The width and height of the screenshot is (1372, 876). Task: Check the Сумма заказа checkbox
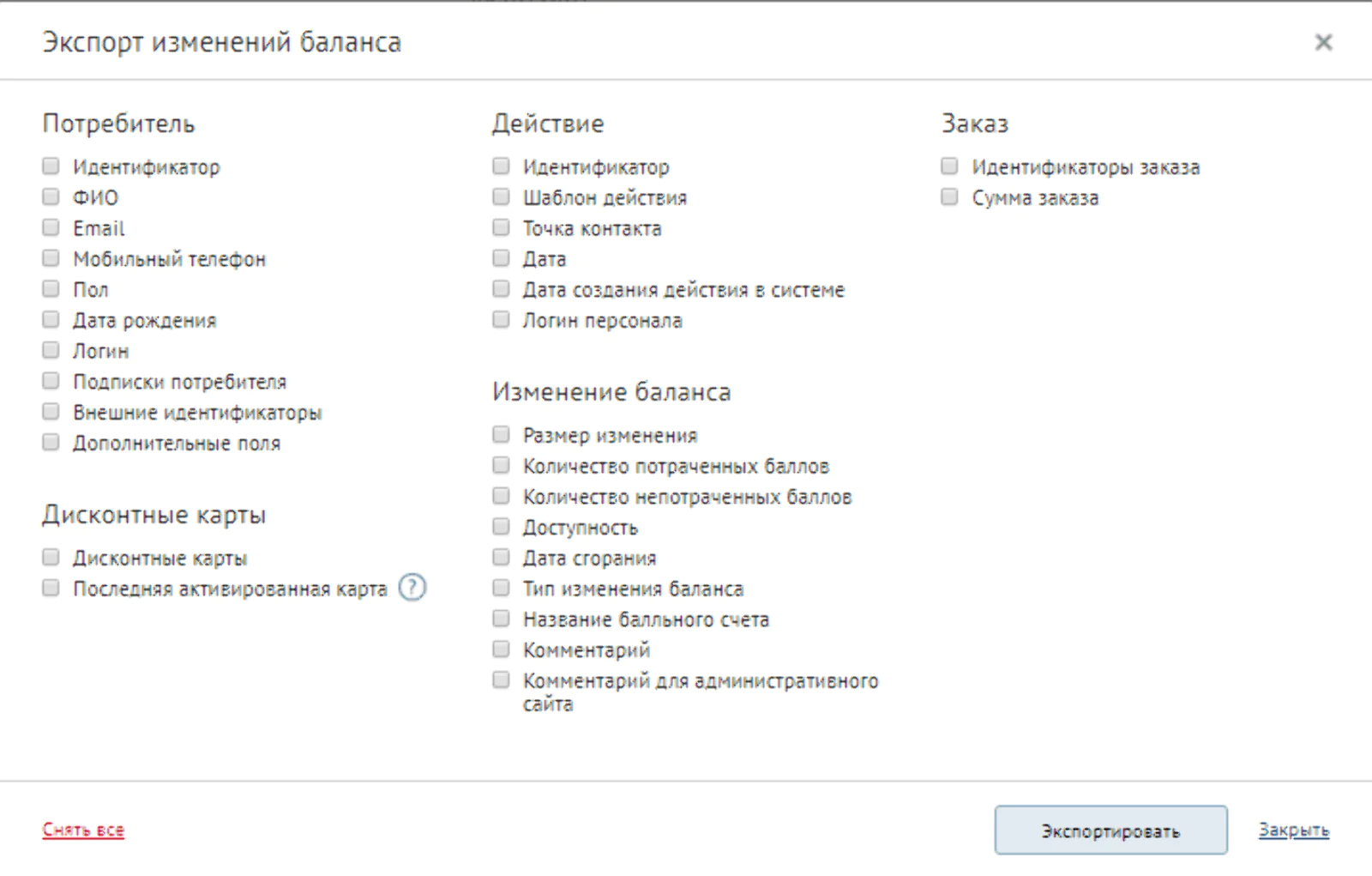coord(949,196)
